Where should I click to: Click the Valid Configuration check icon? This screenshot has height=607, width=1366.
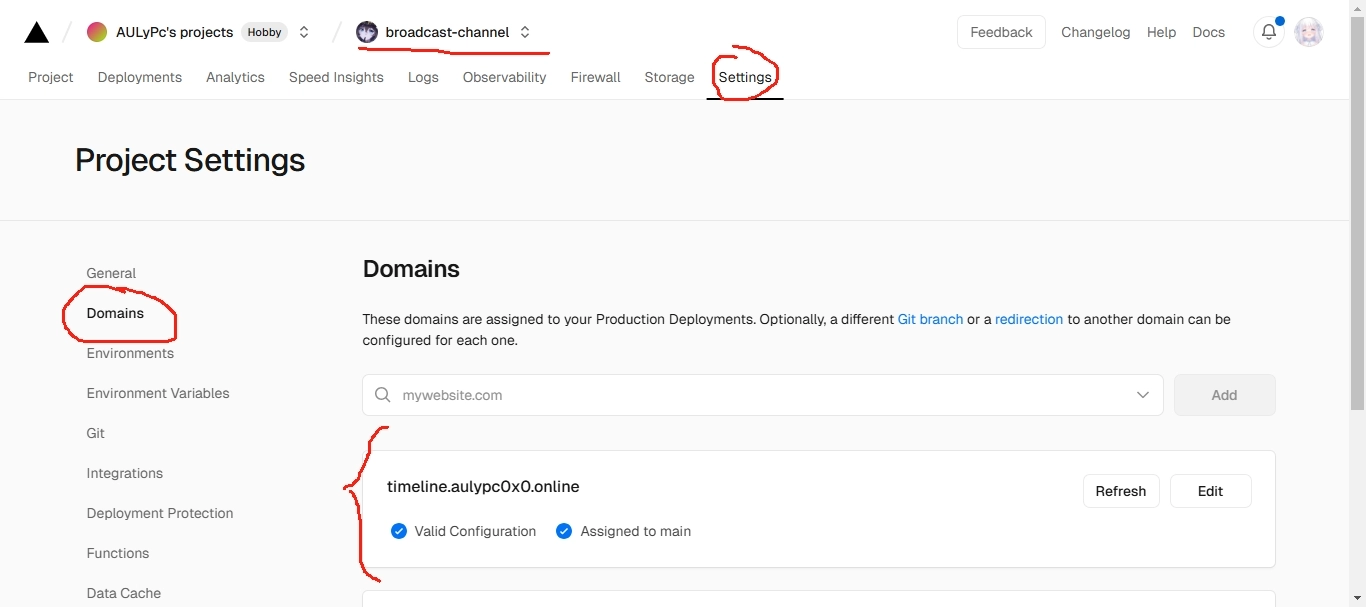pos(399,531)
